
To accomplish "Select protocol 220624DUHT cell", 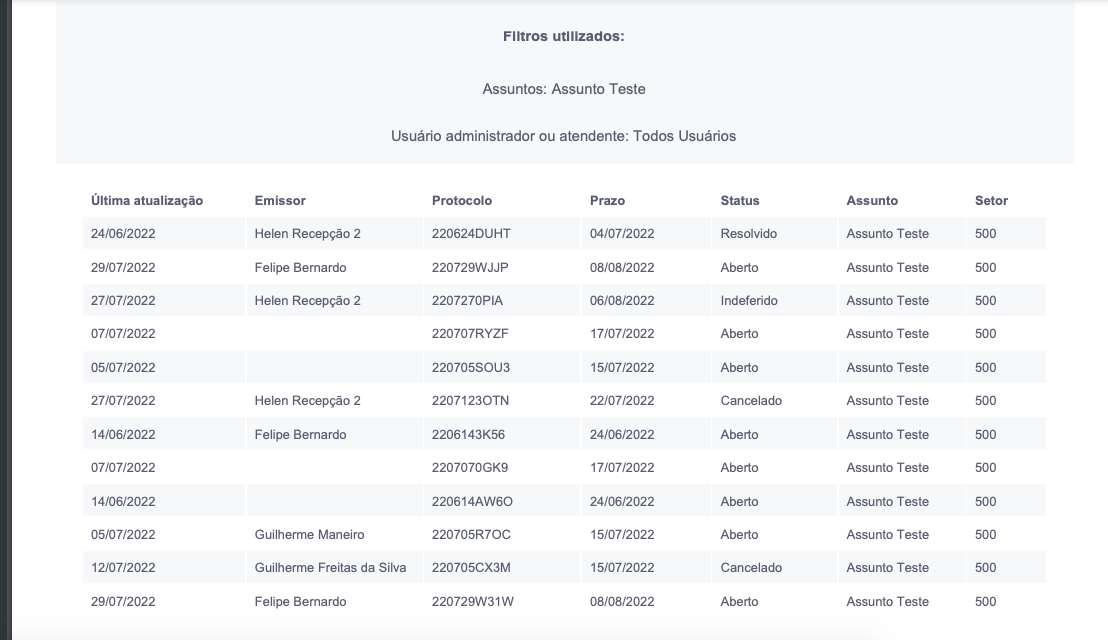I will [x=471, y=234].
